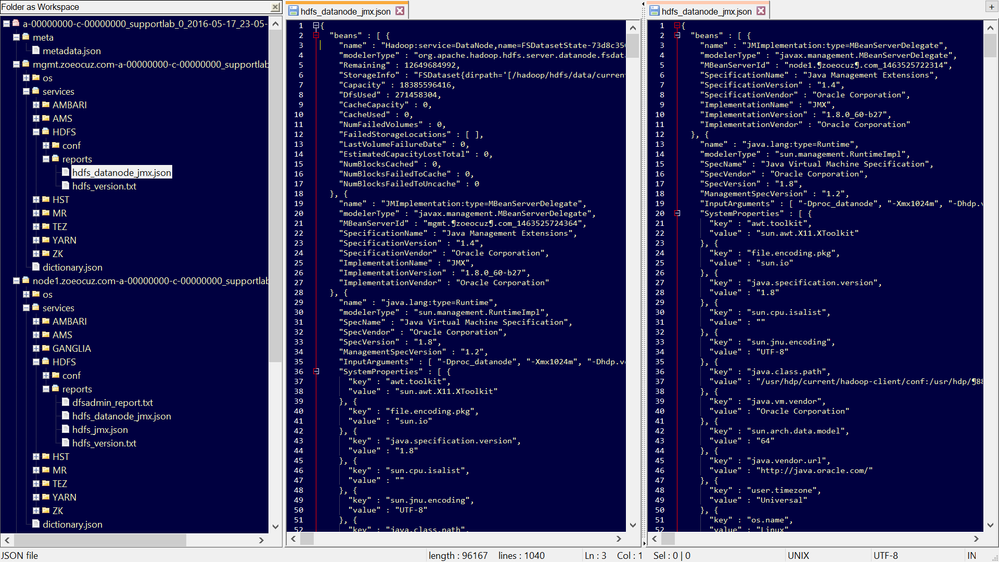
Task: Close the Folder as Workspace panel
Action: click(x=275, y=7)
